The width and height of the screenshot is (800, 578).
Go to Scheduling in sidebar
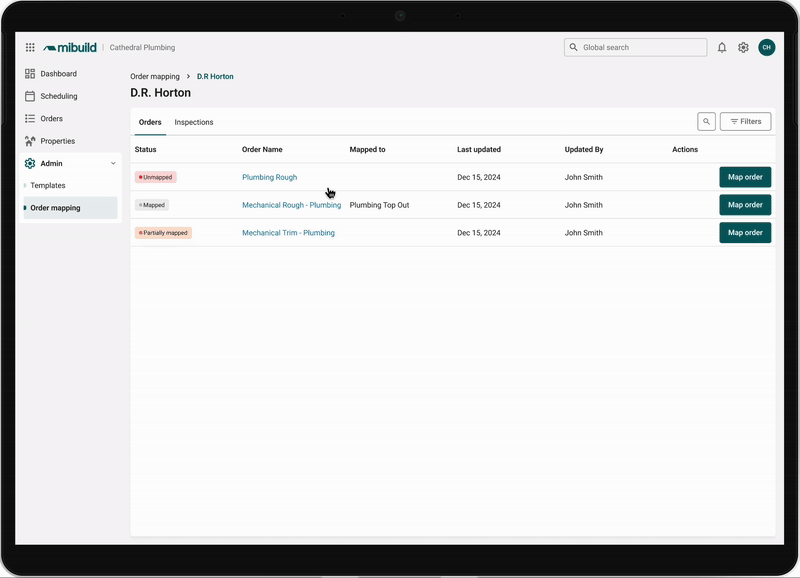(59, 96)
